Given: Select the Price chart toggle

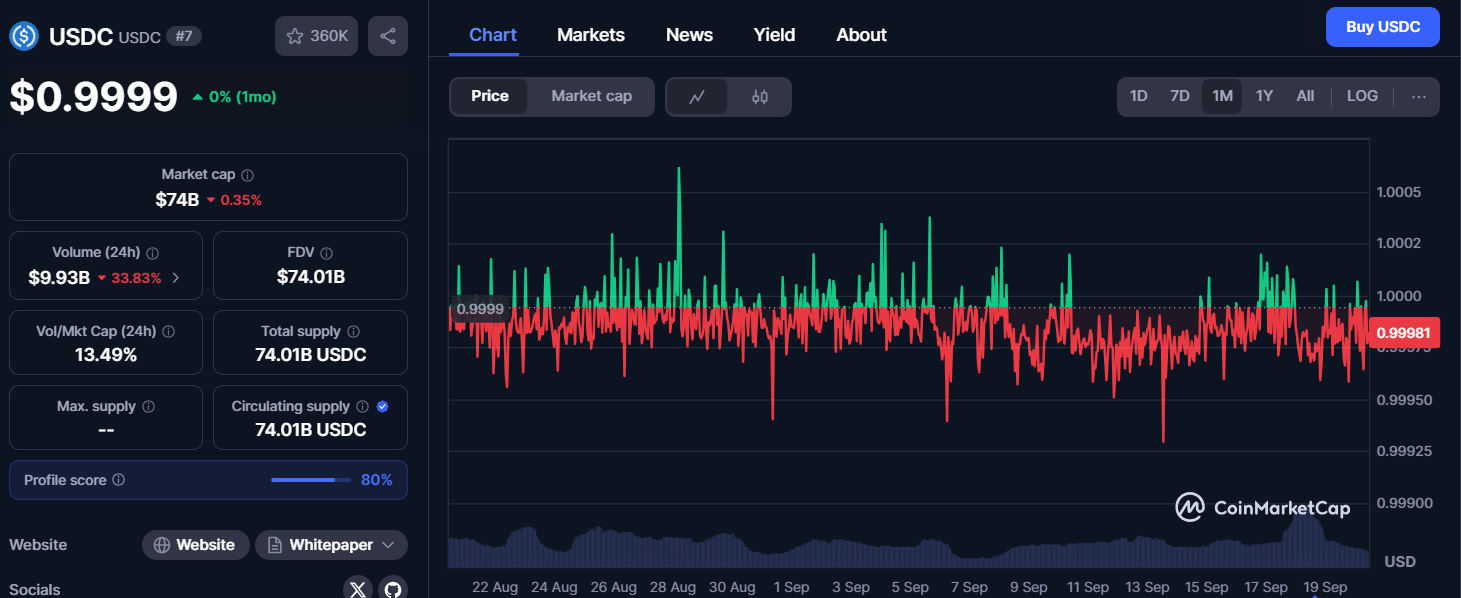Looking at the screenshot, I should [490, 96].
